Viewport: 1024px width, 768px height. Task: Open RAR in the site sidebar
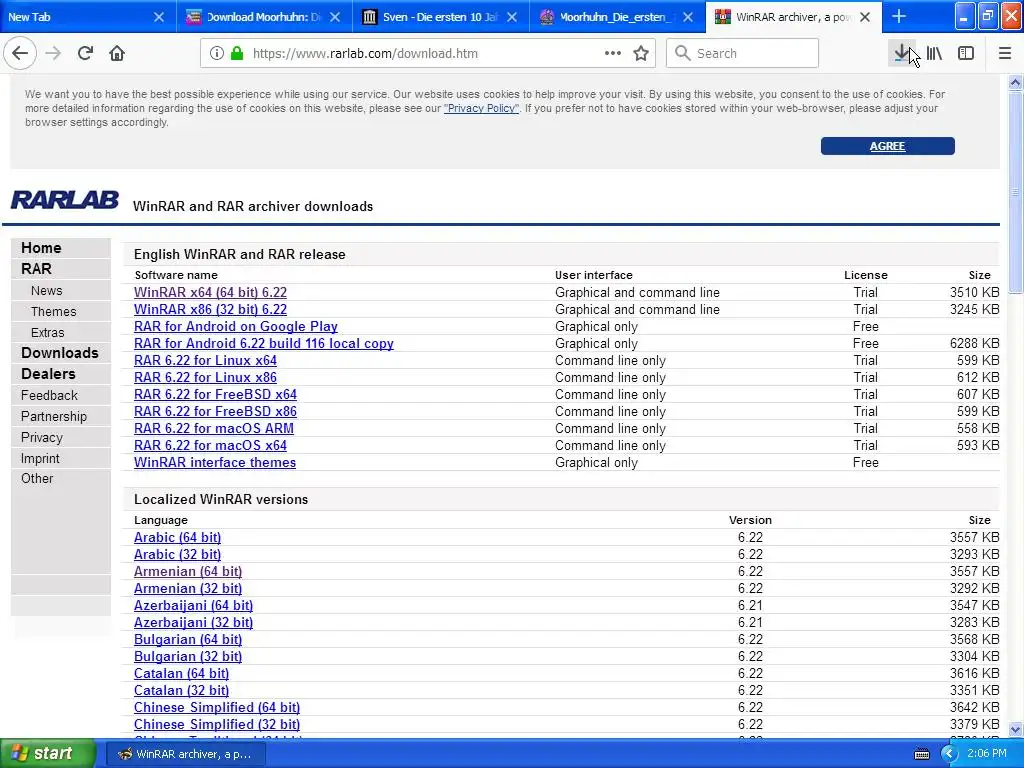[36, 269]
